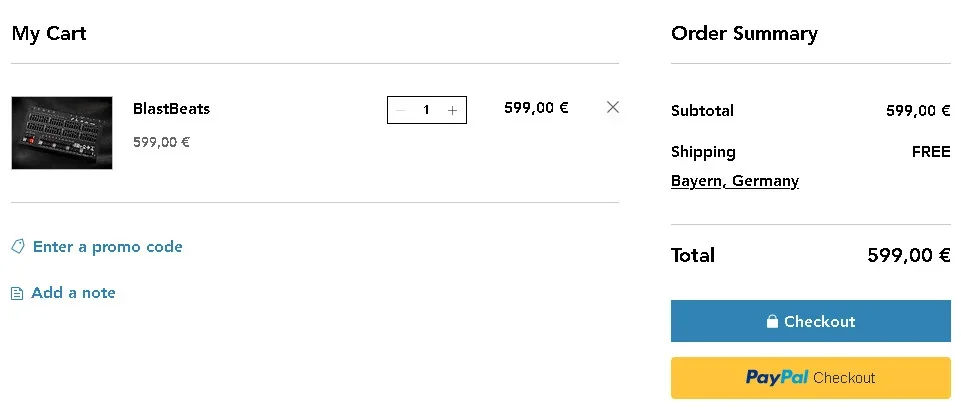The image size is (961, 411).
Task: Open the 'Enter a promo code' link
Action: click(x=107, y=246)
